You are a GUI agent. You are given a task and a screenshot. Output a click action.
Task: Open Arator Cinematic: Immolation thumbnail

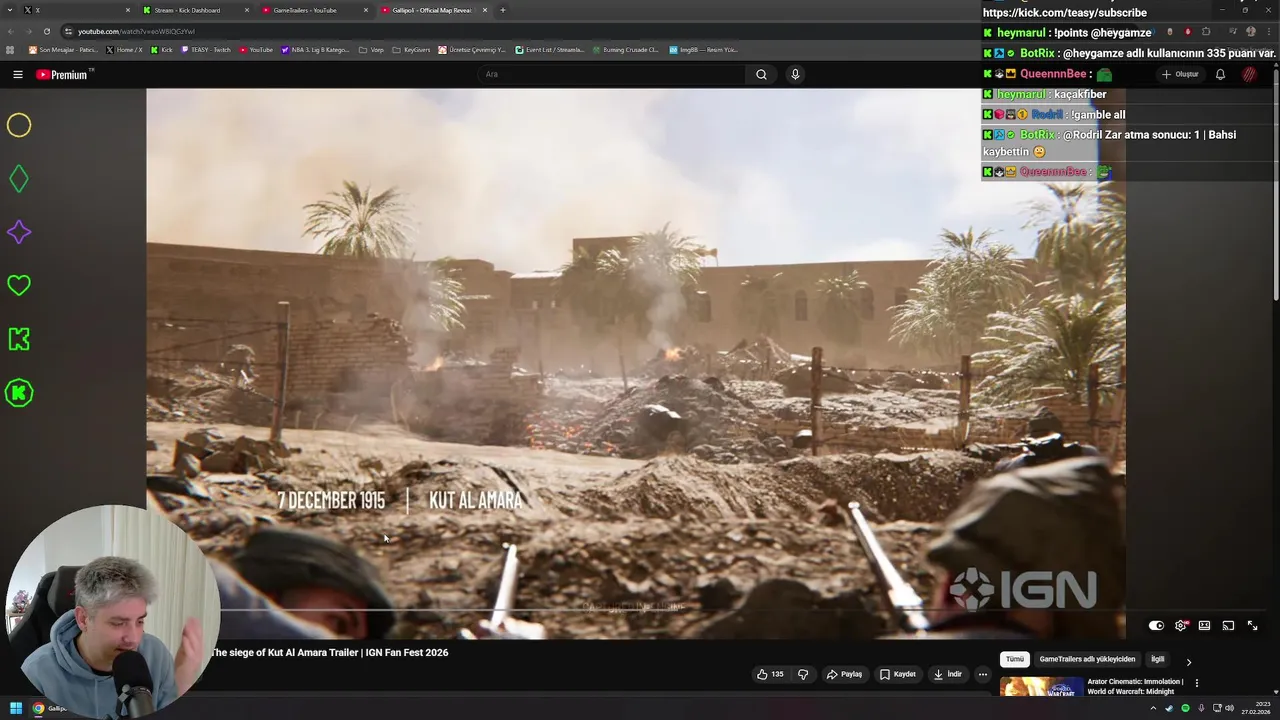point(1041,687)
